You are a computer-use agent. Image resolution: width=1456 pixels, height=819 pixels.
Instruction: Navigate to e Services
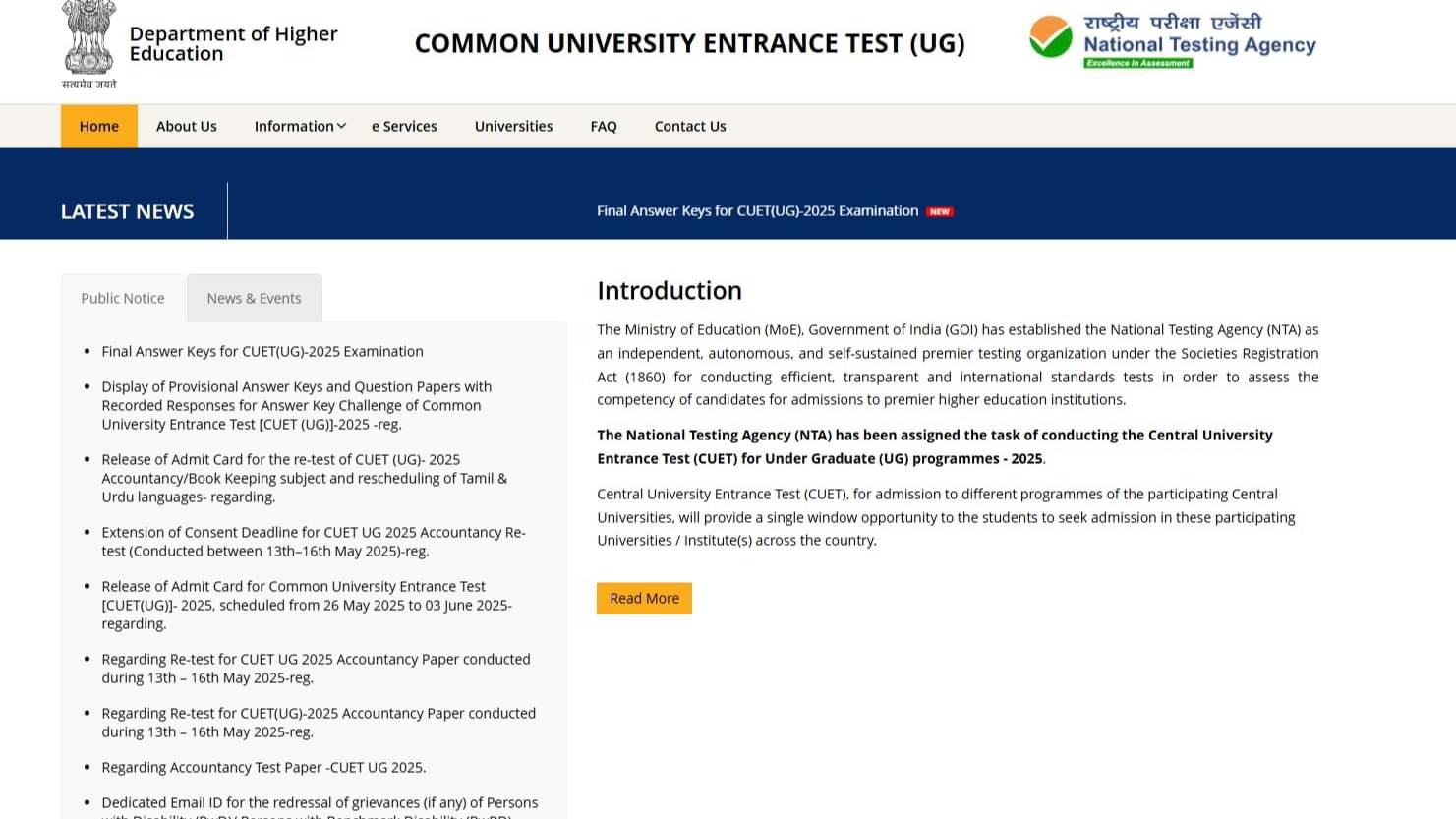[x=403, y=126]
